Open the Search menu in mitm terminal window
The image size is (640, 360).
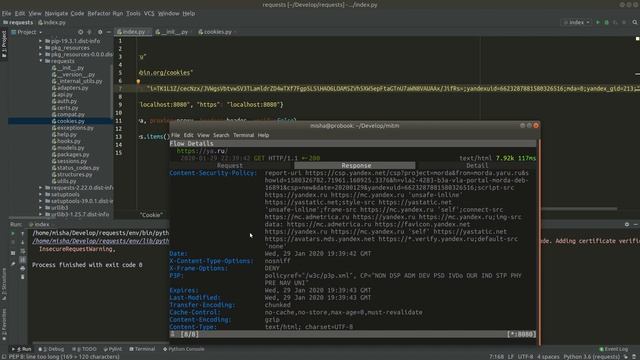click(x=221, y=135)
